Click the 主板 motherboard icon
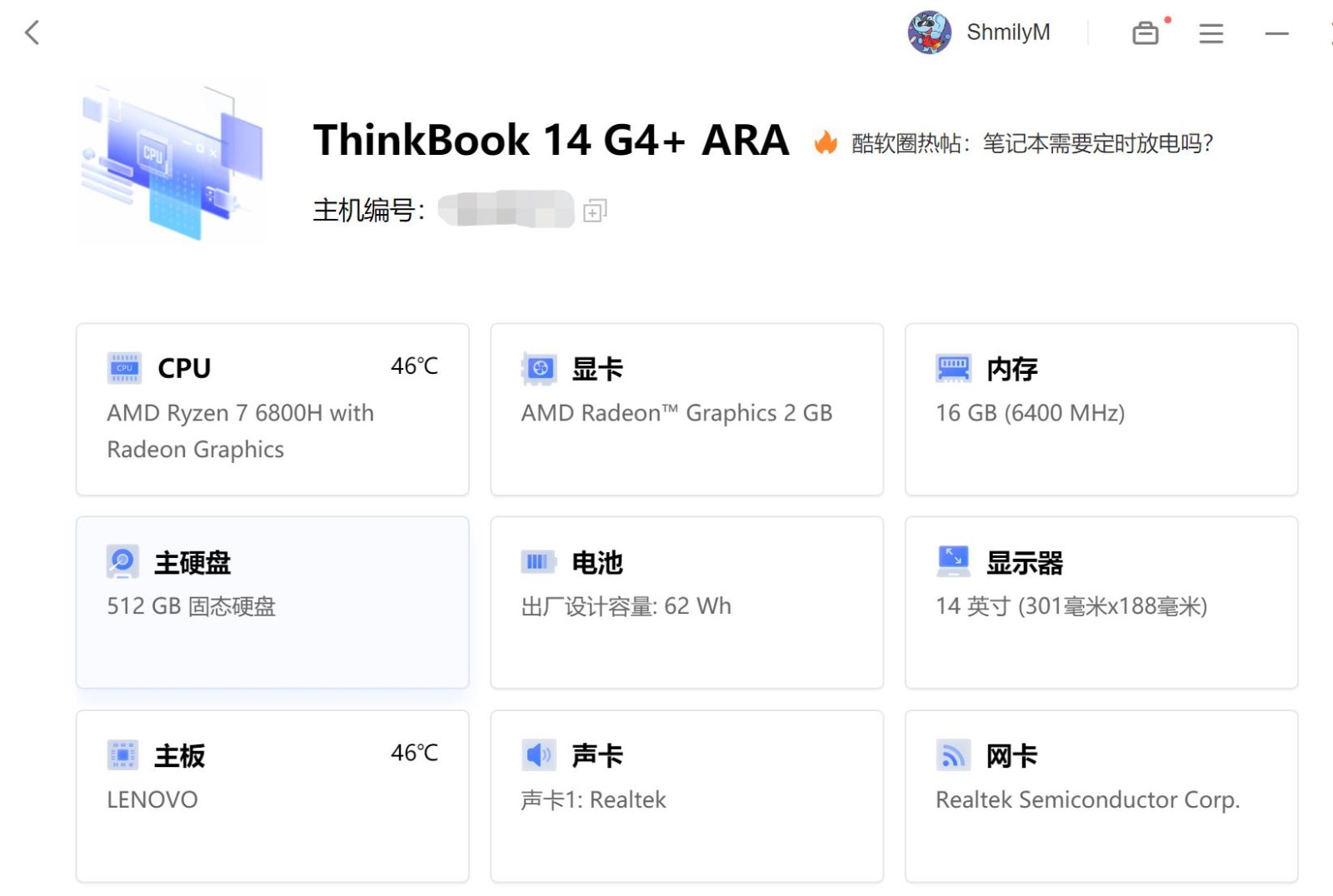The image size is (1333, 896). tap(122, 755)
